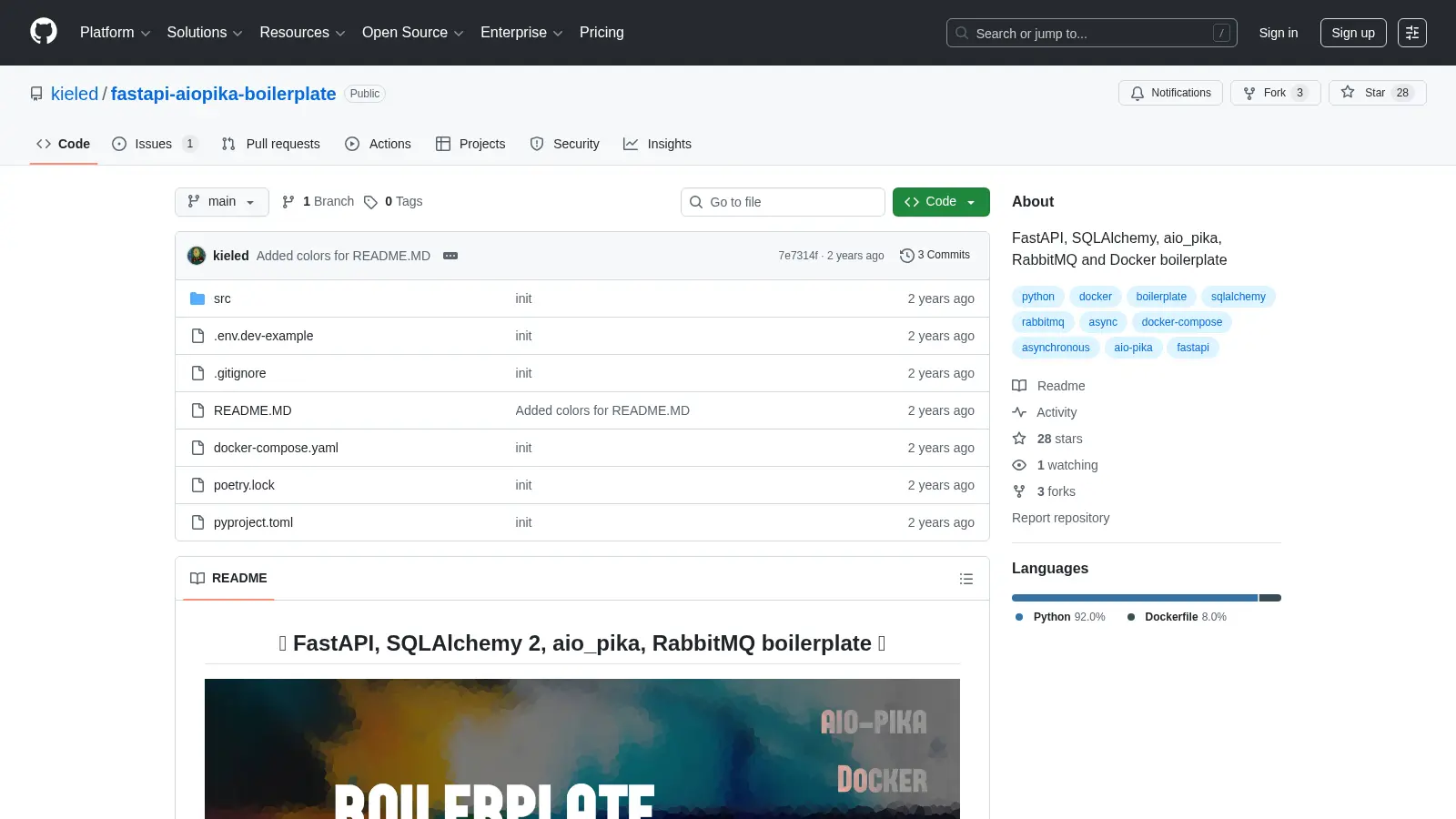Click the Notifications button
The height and width of the screenshot is (819, 1456).
tap(1170, 93)
